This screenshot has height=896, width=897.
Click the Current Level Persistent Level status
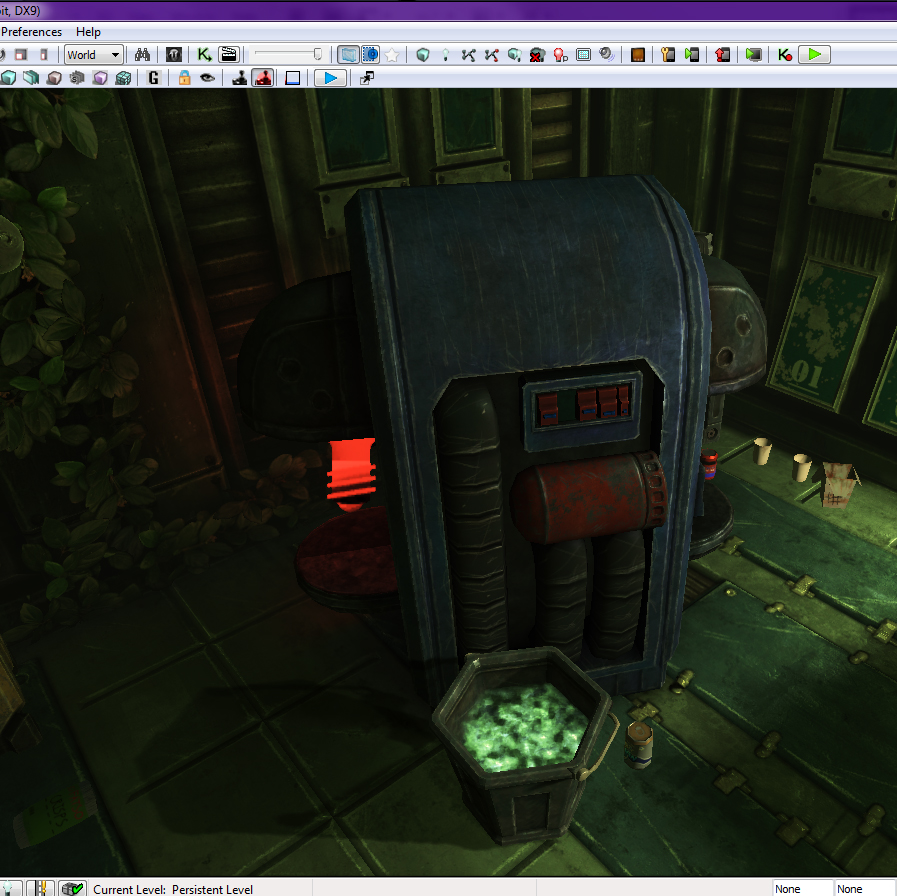coord(173,889)
